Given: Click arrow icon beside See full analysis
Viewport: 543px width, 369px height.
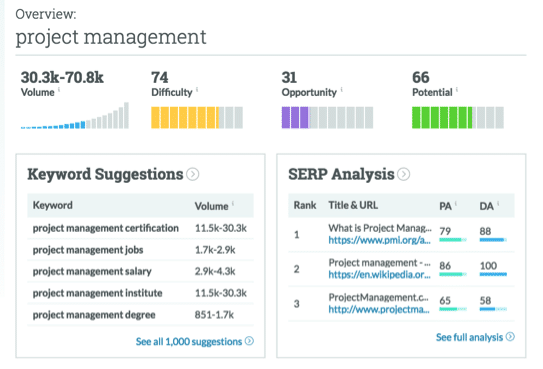Looking at the screenshot, I should coord(510,336).
